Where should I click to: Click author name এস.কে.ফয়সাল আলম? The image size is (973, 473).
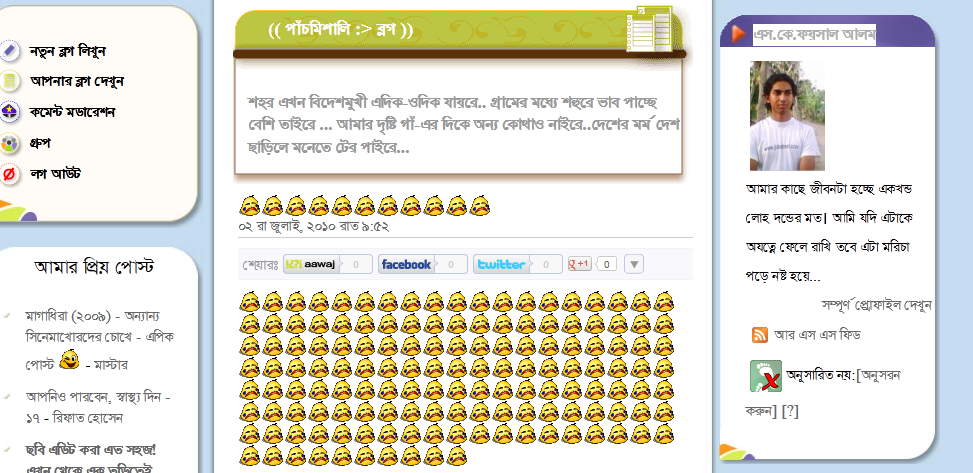pyautogui.click(x=814, y=35)
